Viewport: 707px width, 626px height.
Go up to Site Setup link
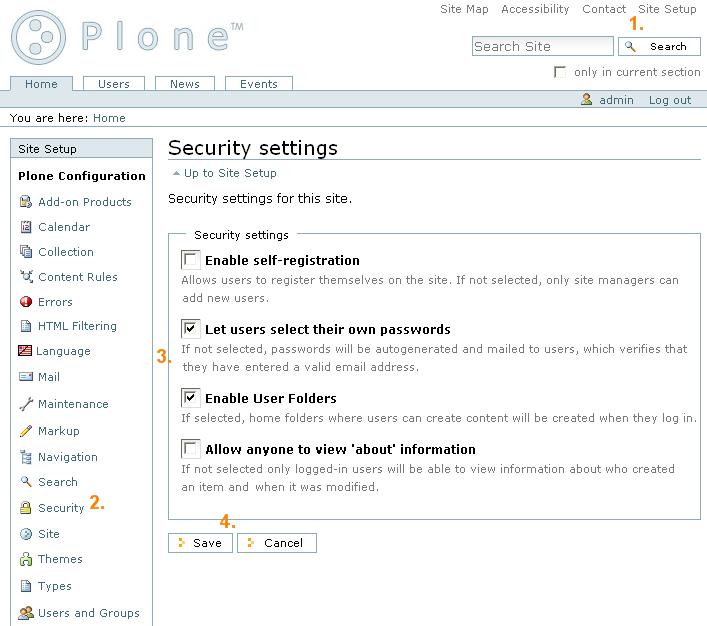(x=230, y=173)
